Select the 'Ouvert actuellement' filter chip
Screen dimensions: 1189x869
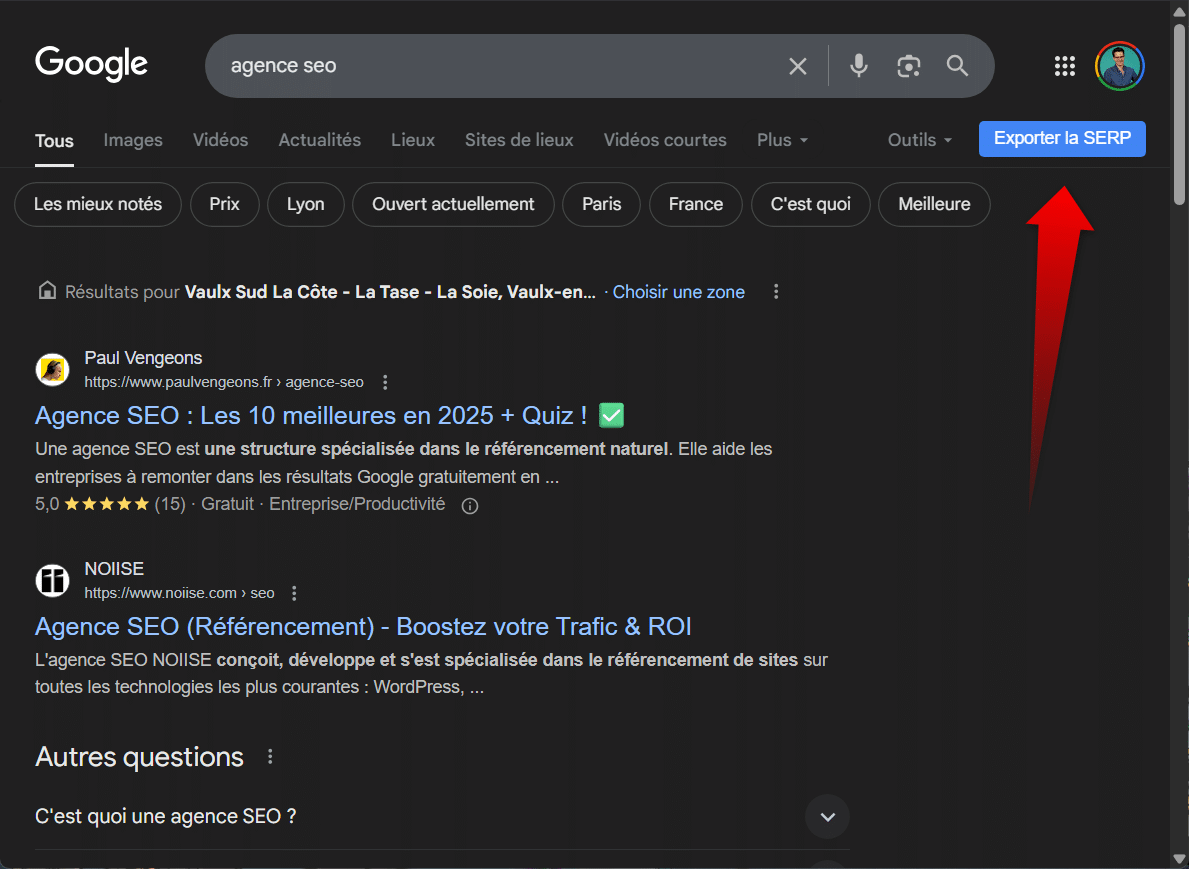point(453,204)
